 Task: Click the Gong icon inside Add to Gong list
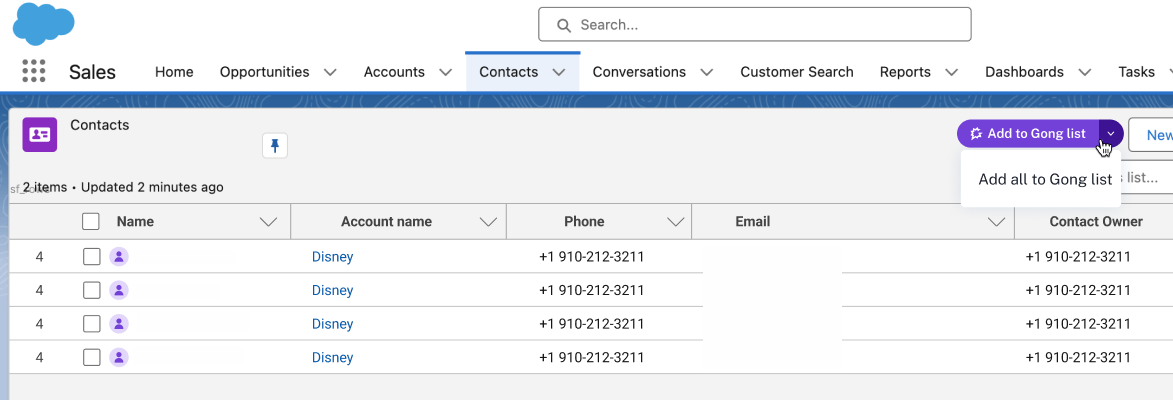point(976,134)
